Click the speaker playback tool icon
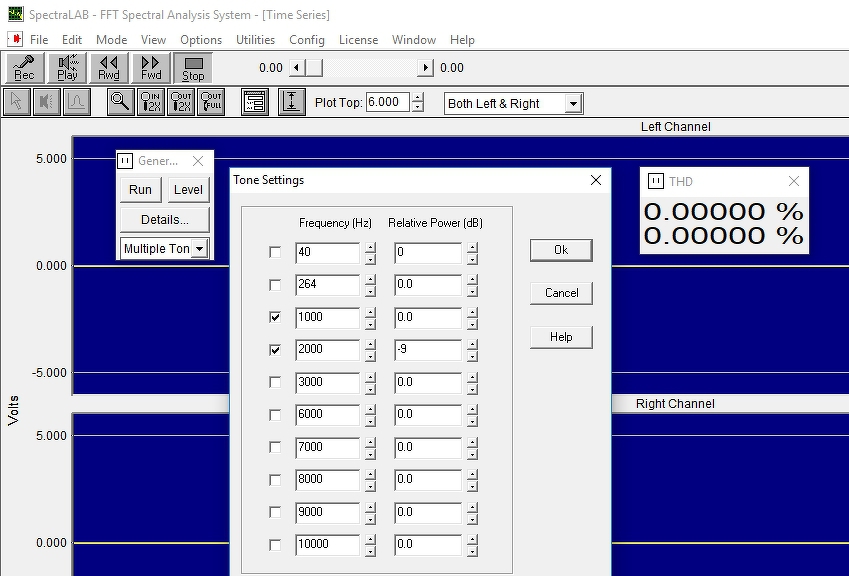This screenshot has height=576, width=849. (x=47, y=102)
